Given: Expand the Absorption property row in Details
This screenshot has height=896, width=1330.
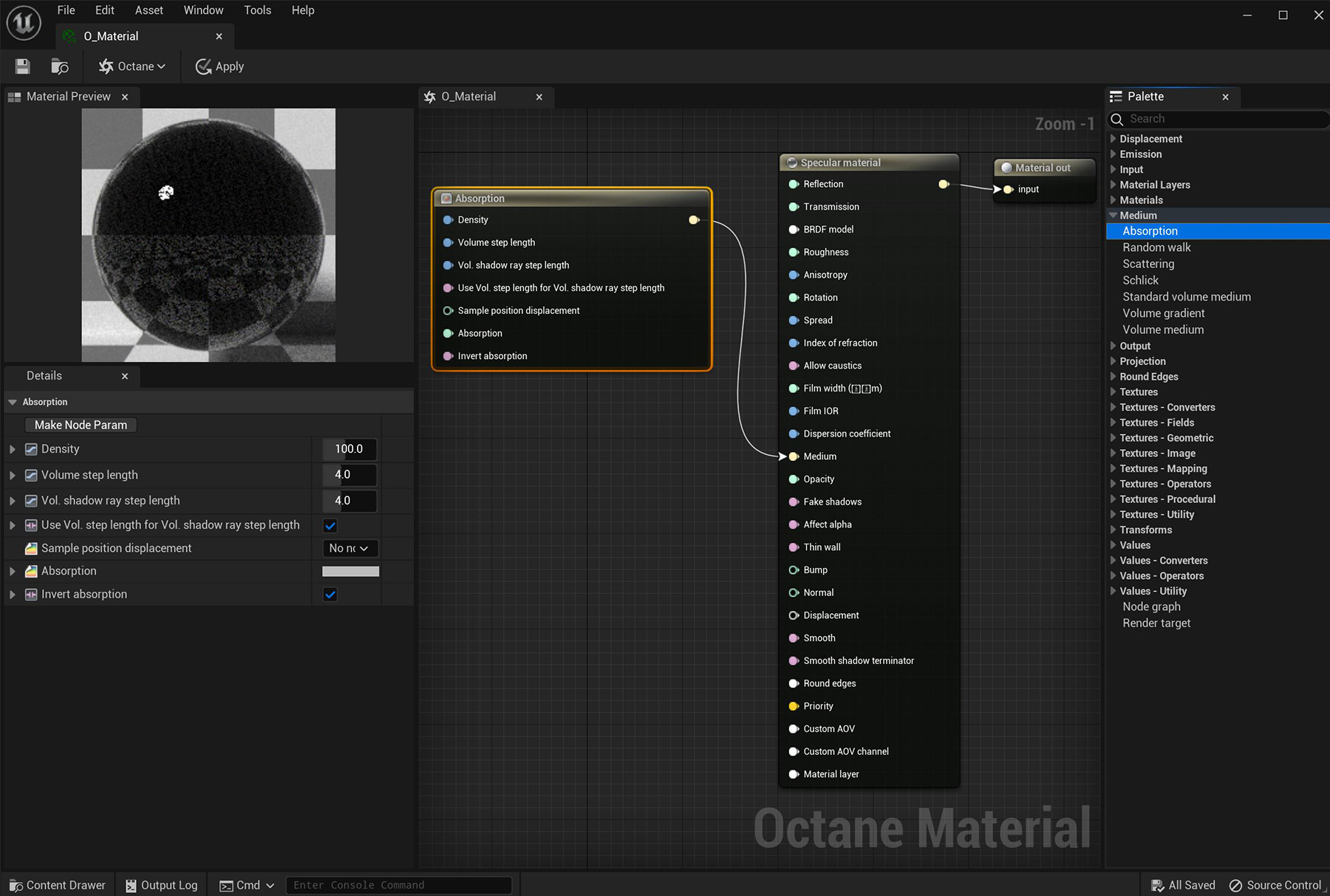Looking at the screenshot, I should click(x=13, y=571).
